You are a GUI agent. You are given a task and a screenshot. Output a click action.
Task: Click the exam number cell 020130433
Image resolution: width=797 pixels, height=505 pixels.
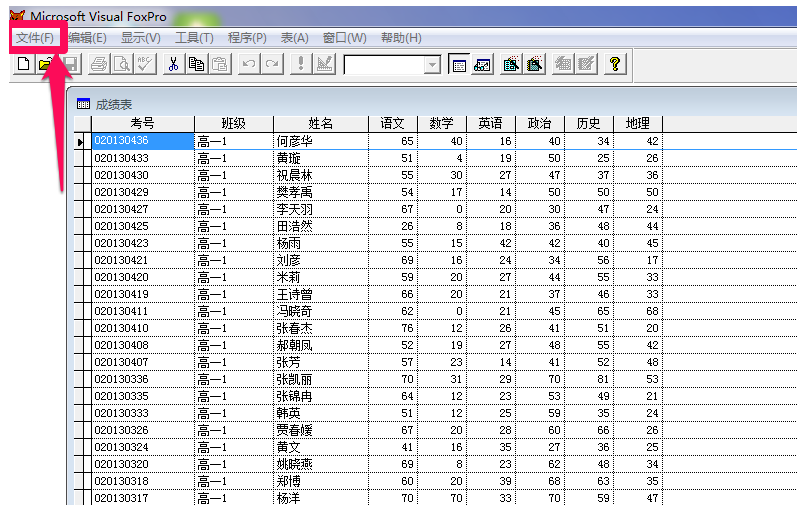click(x=142, y=158)
